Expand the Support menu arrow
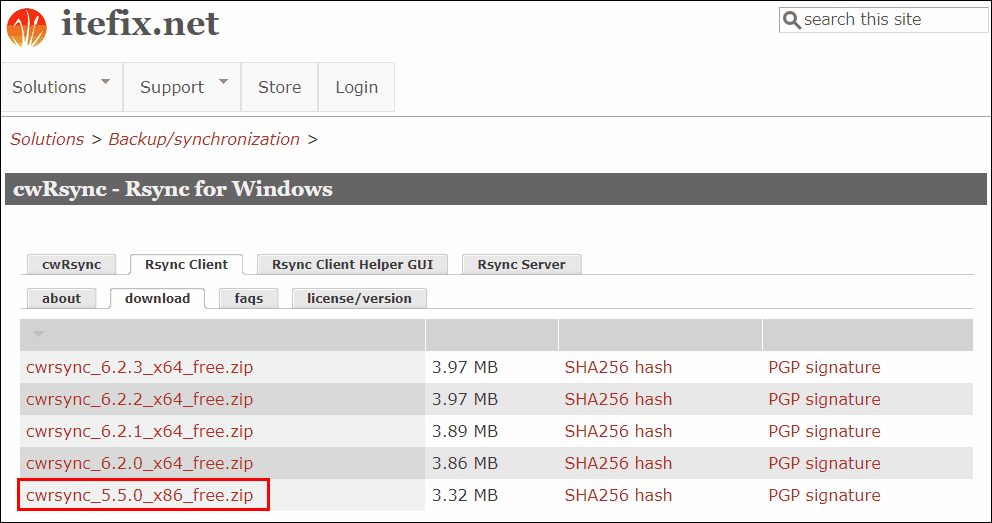 click(223, 82)
